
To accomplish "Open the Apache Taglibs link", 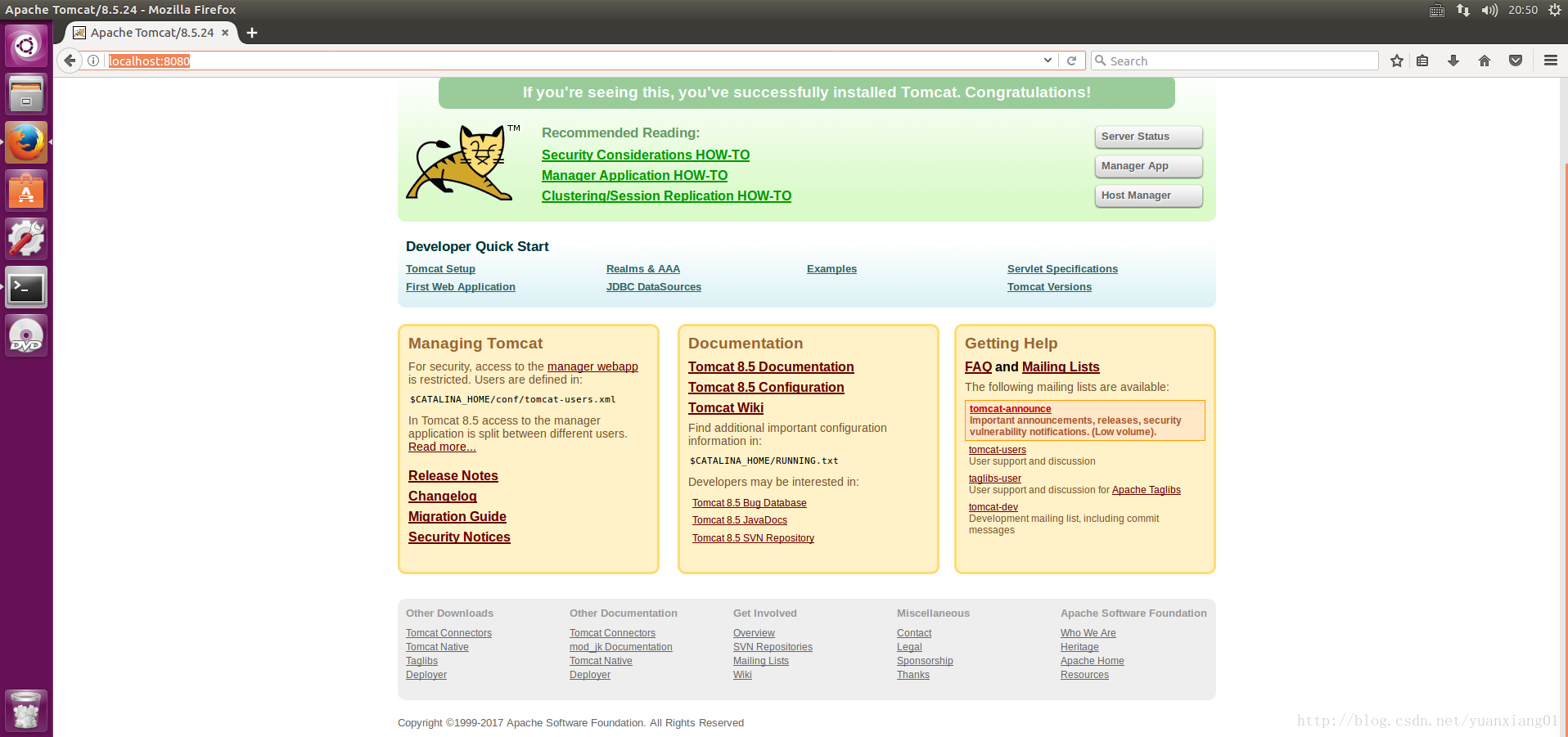I will coord(1146,490).
